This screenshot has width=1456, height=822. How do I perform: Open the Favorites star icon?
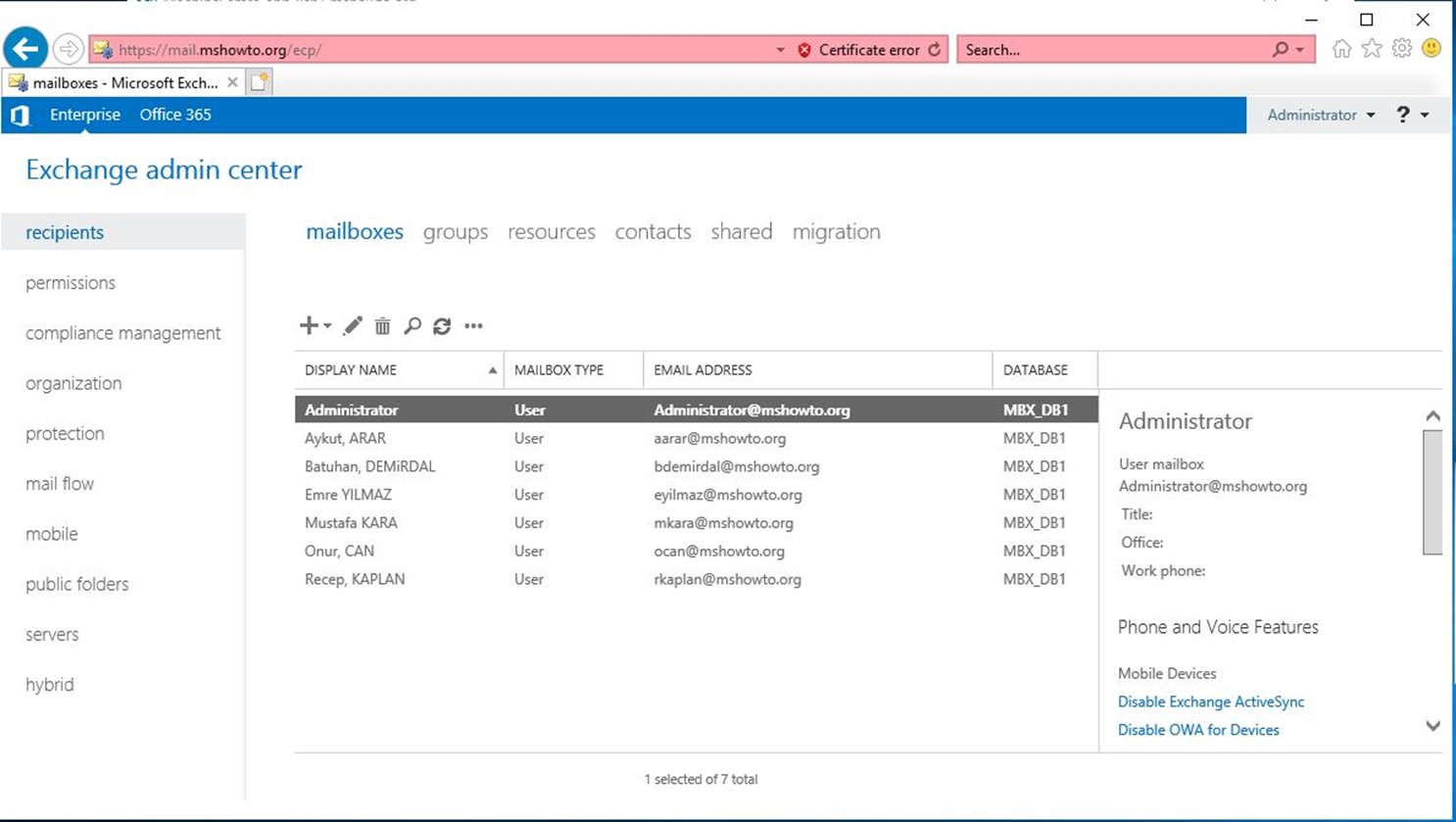coord(1372,49)
